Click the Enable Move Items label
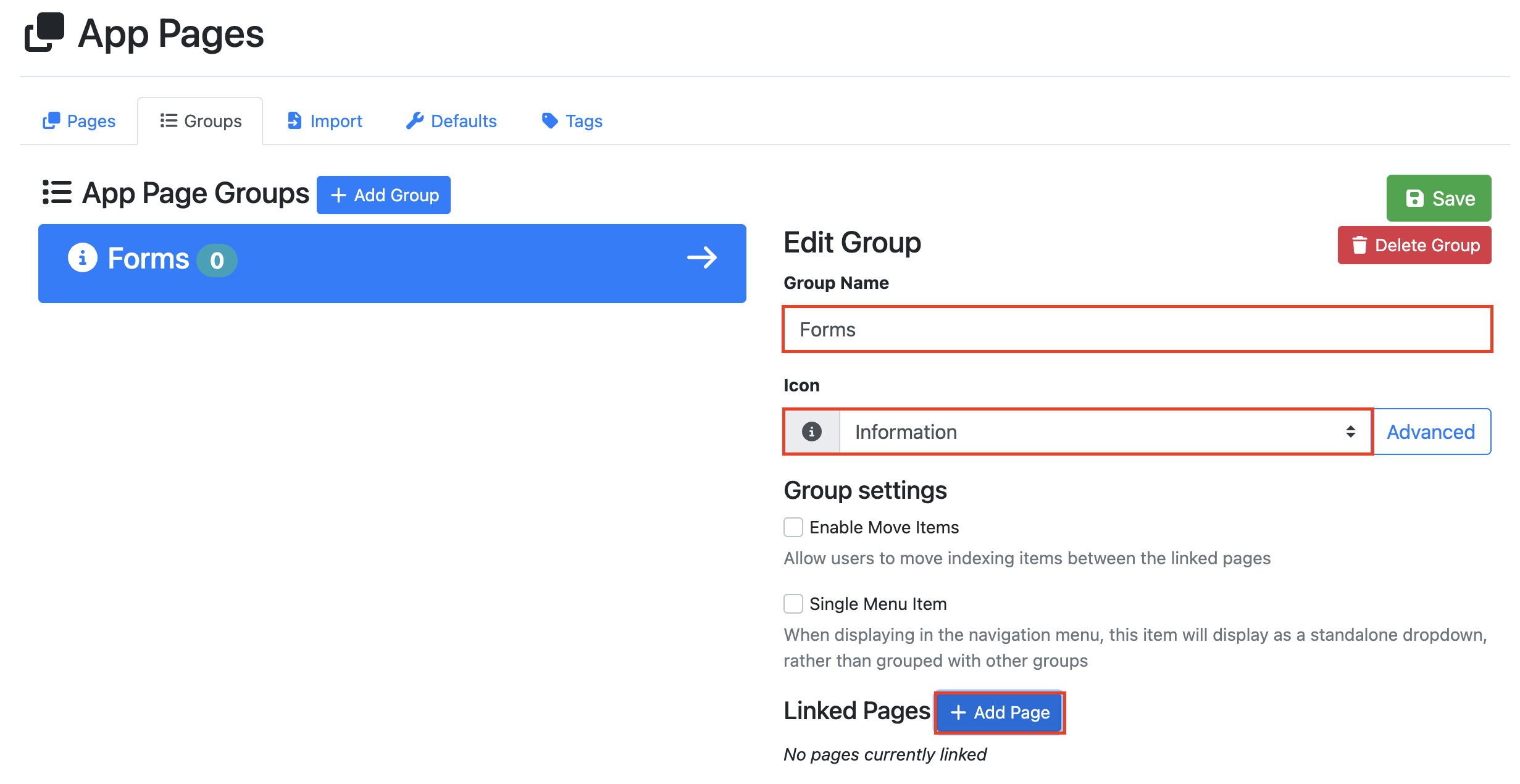Viewport: 1520px width, 784px height. (x=884, y=527)
